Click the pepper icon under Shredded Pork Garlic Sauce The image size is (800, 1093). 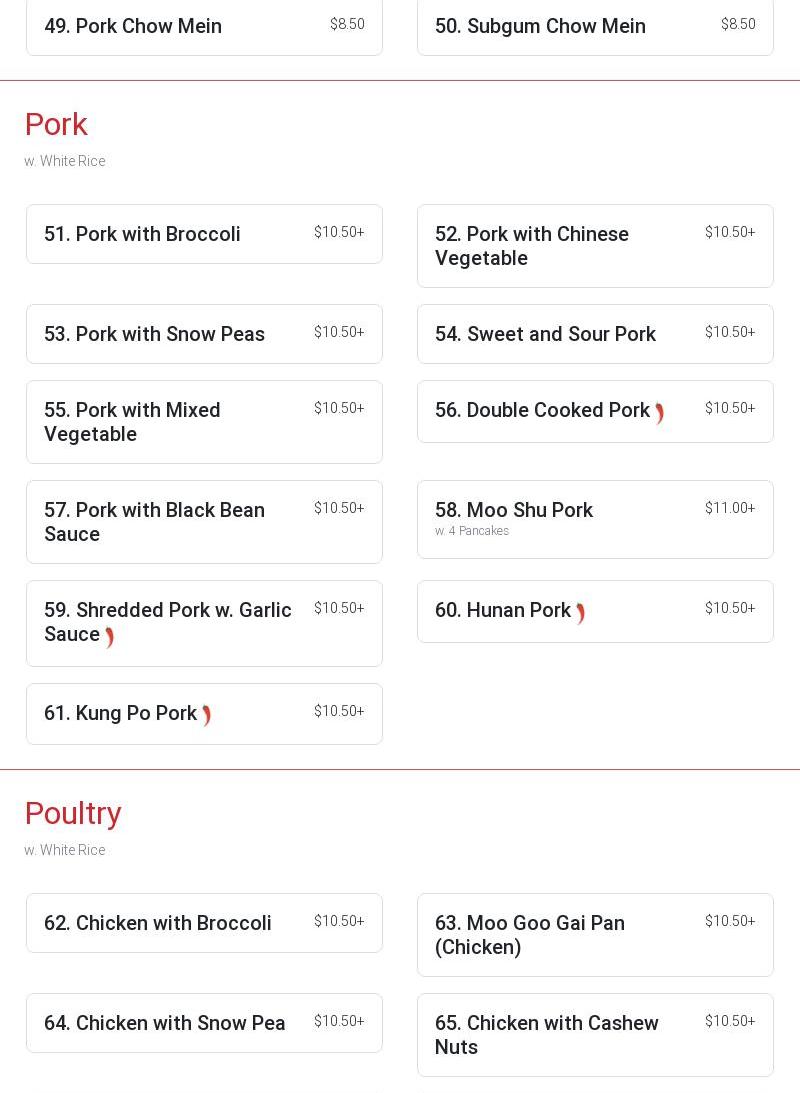[109, 637]
